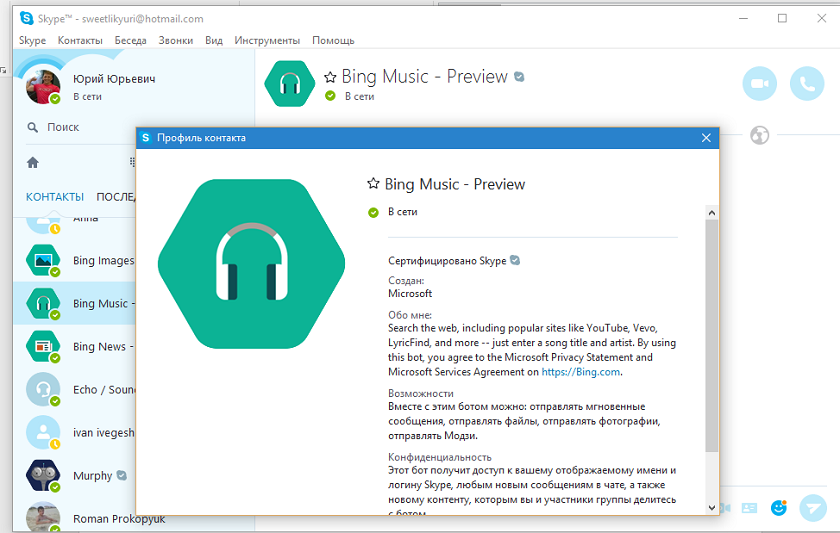Click the send contacts card icon
840x533 pixels.
pos(749,508)
